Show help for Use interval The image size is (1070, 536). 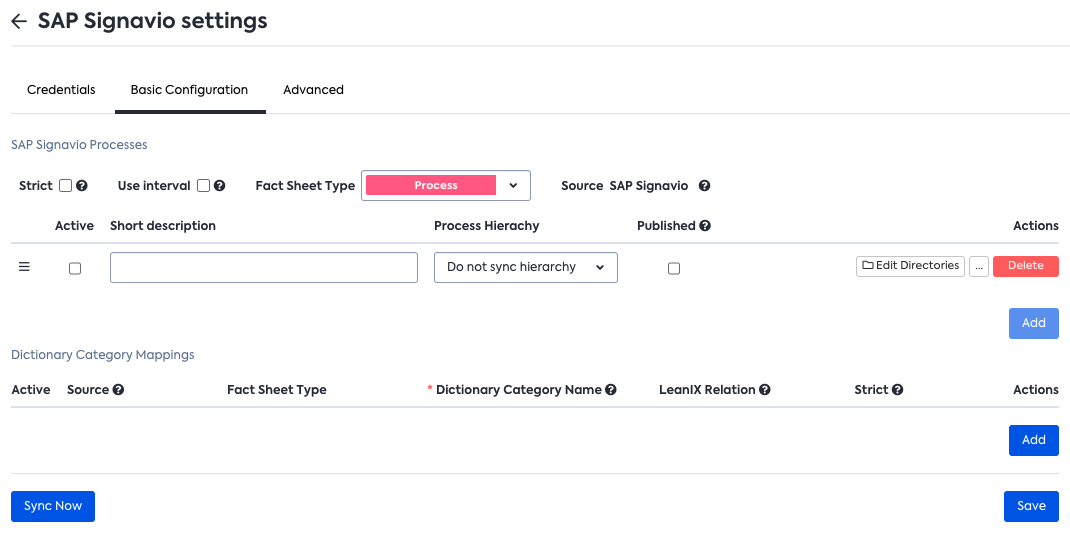coord(220,186)
